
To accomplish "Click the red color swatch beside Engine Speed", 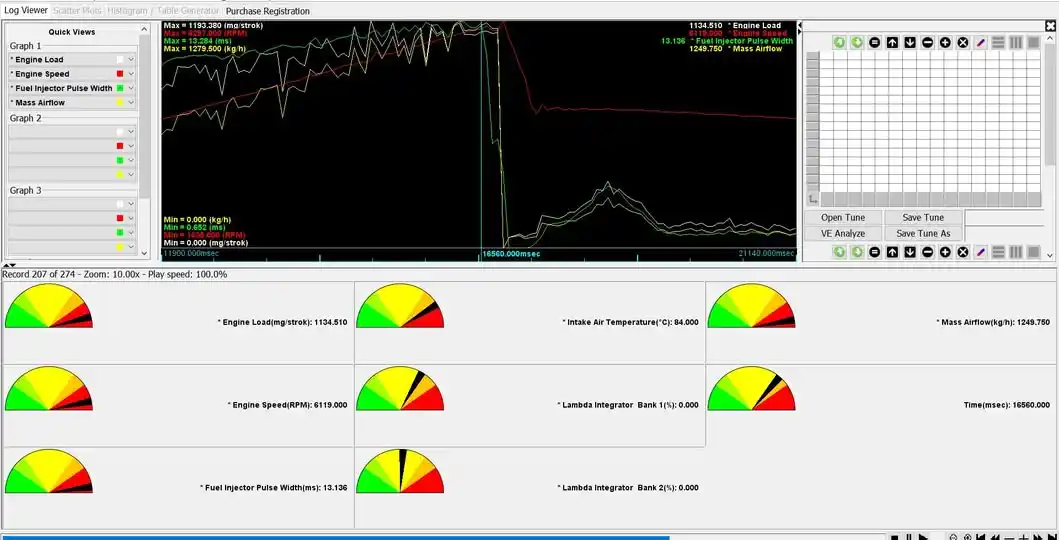I will 120,74.
